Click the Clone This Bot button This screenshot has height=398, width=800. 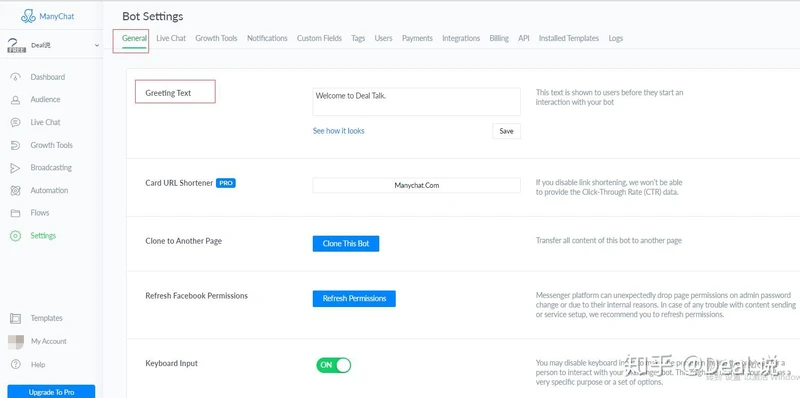pyautogui.click(x=346, y=243)
